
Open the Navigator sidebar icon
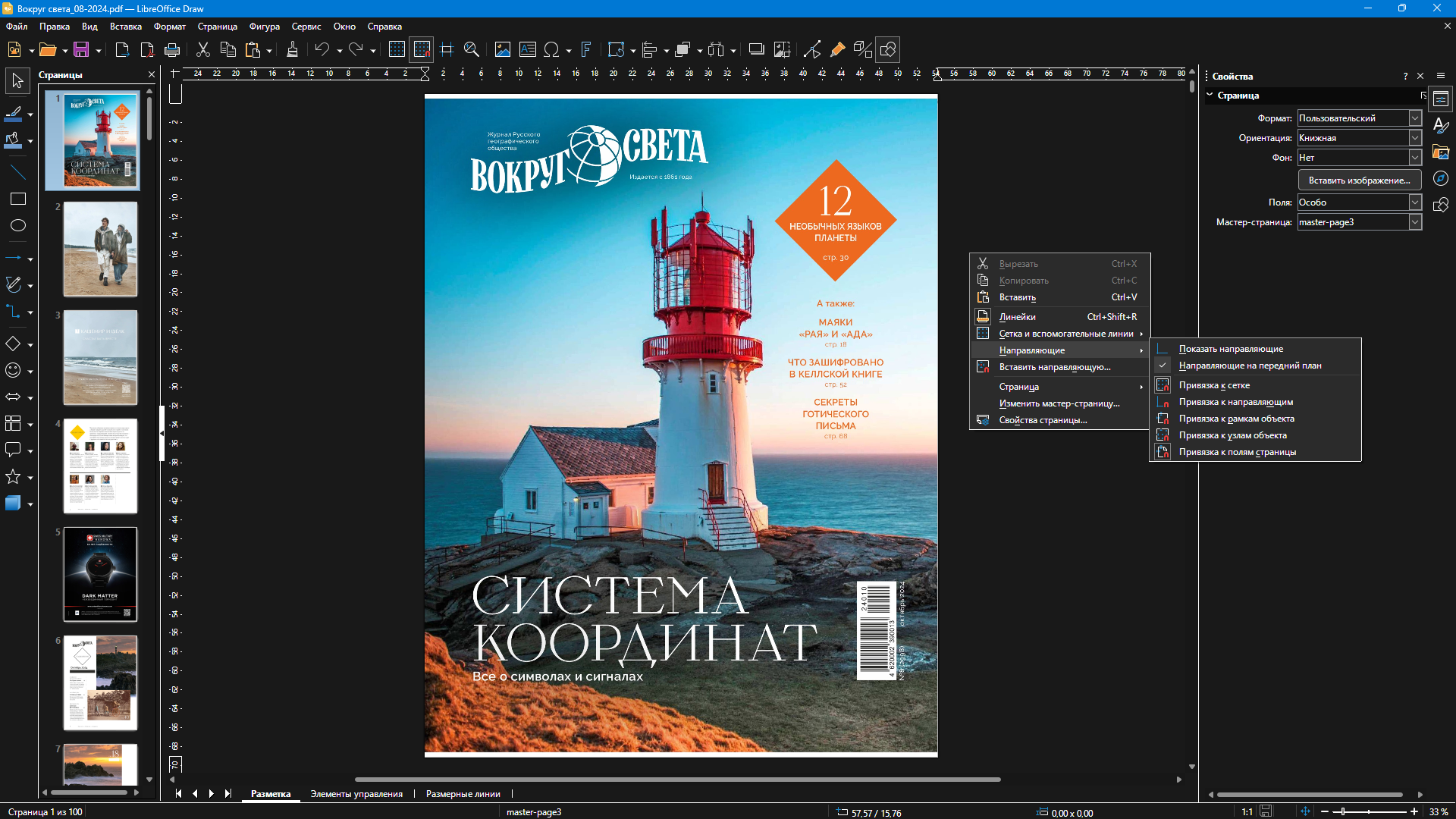pos(1441,178)
